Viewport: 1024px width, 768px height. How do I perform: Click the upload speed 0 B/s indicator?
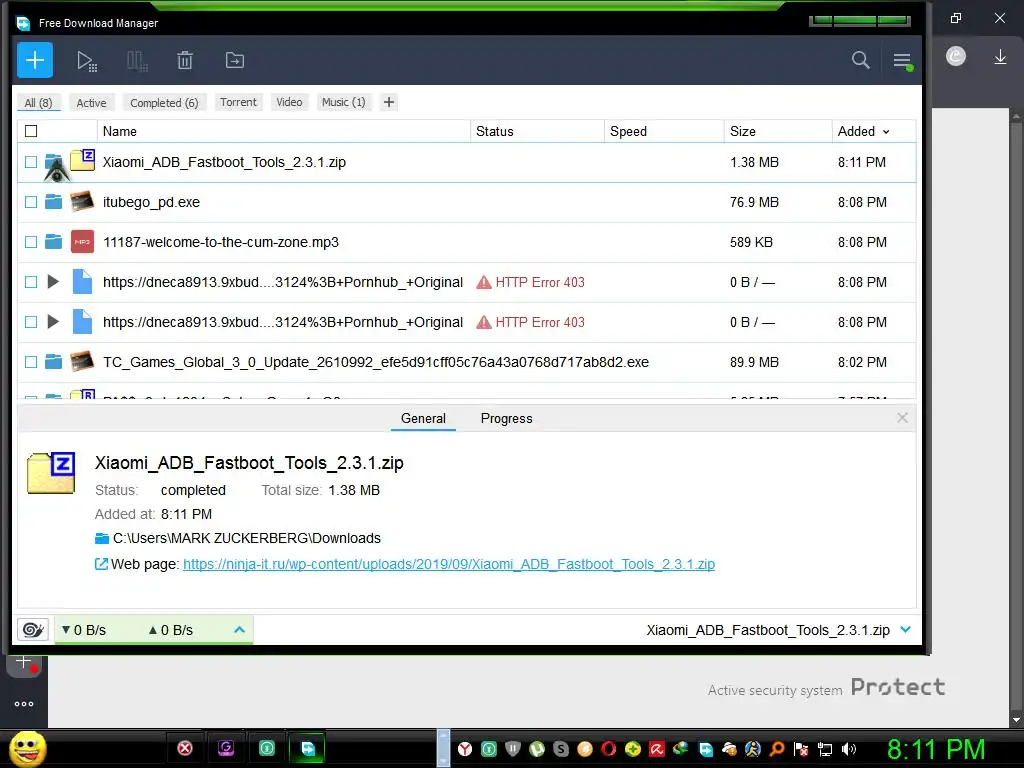pos(170,630)
